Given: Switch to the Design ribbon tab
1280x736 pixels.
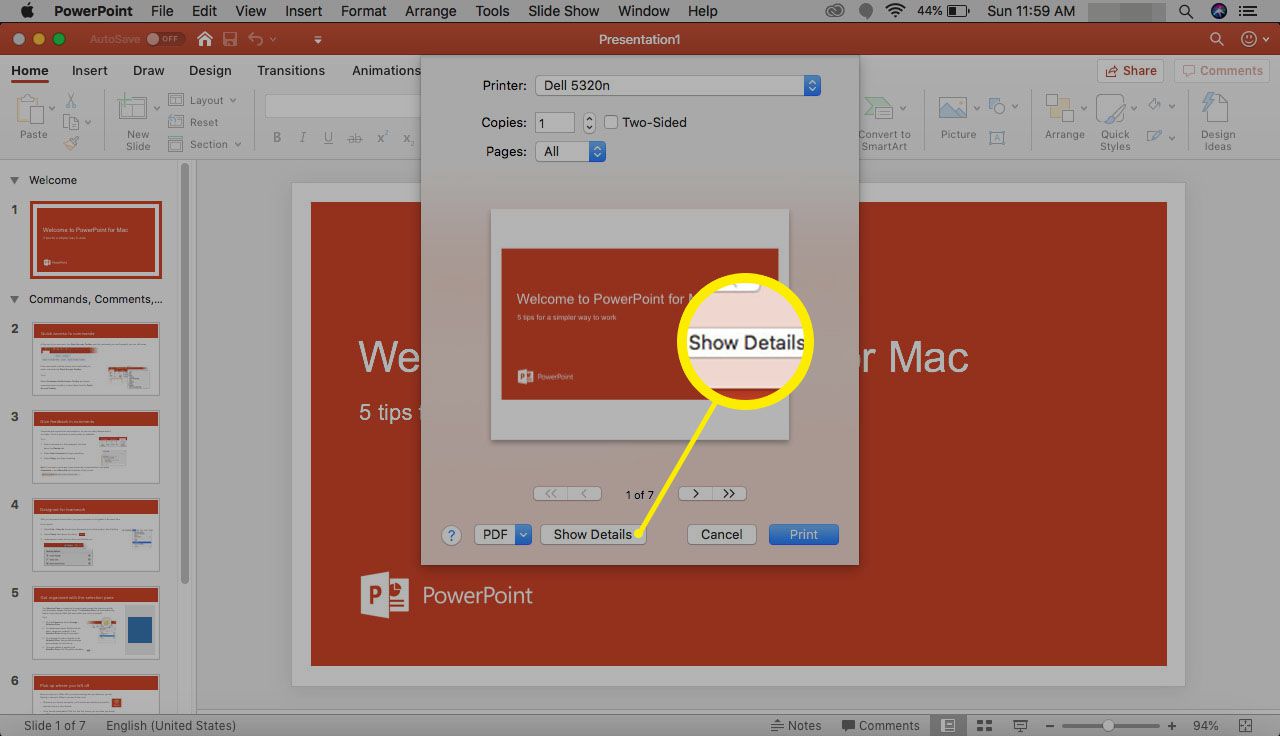Looking at the screenshot, I should 210,71.
